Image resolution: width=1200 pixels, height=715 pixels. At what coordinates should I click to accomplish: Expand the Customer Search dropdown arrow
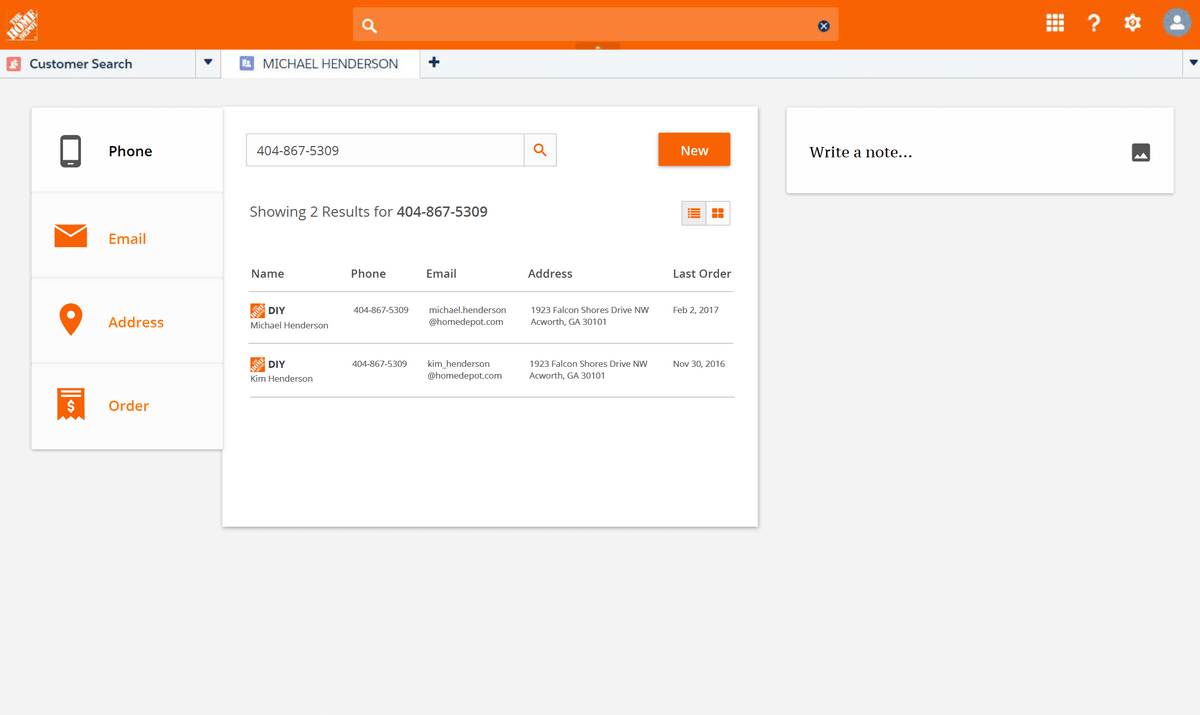(208, 63)
